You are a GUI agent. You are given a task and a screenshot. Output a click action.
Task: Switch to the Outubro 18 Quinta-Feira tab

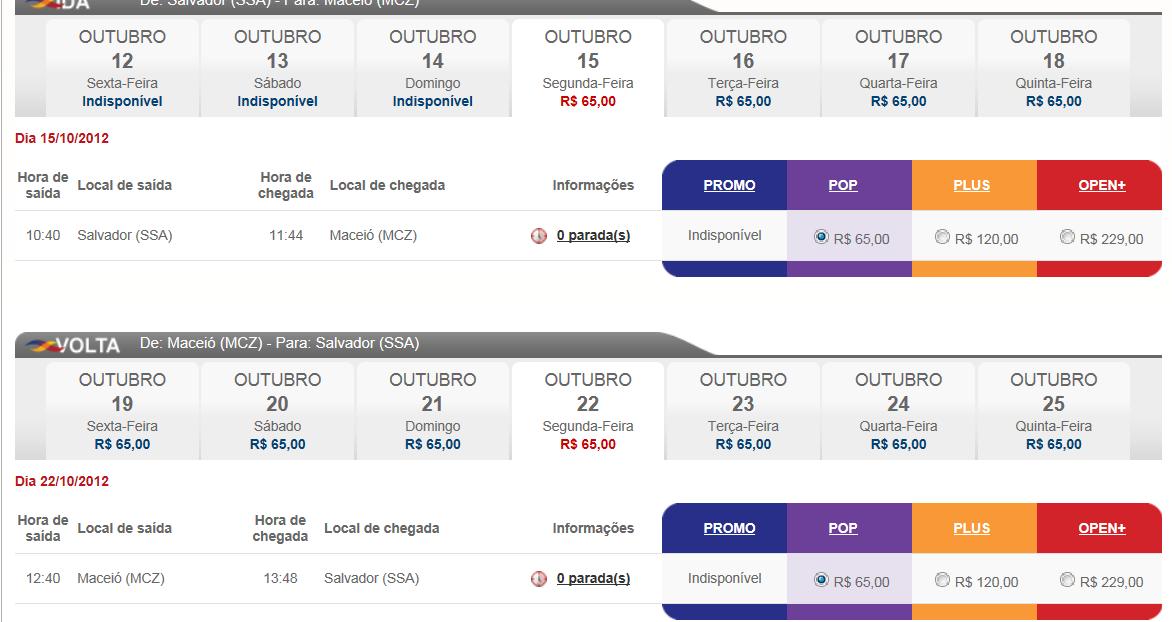click(x=1053, y=68)
